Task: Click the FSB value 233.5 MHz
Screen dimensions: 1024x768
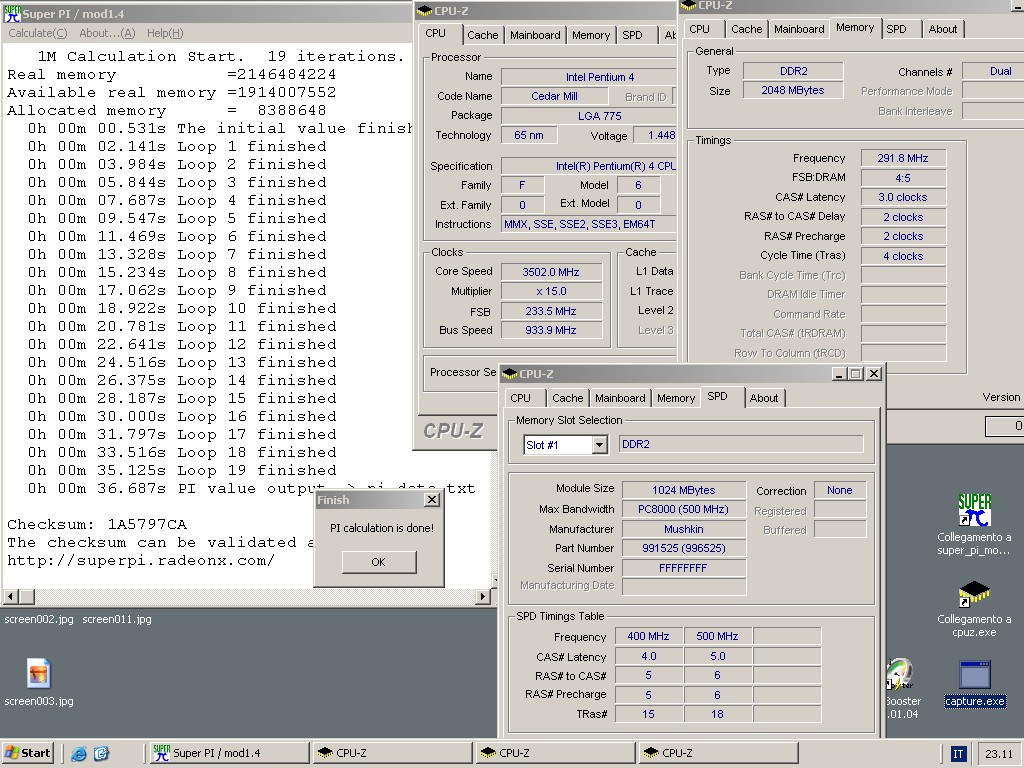Action: [x=551, y=311]
